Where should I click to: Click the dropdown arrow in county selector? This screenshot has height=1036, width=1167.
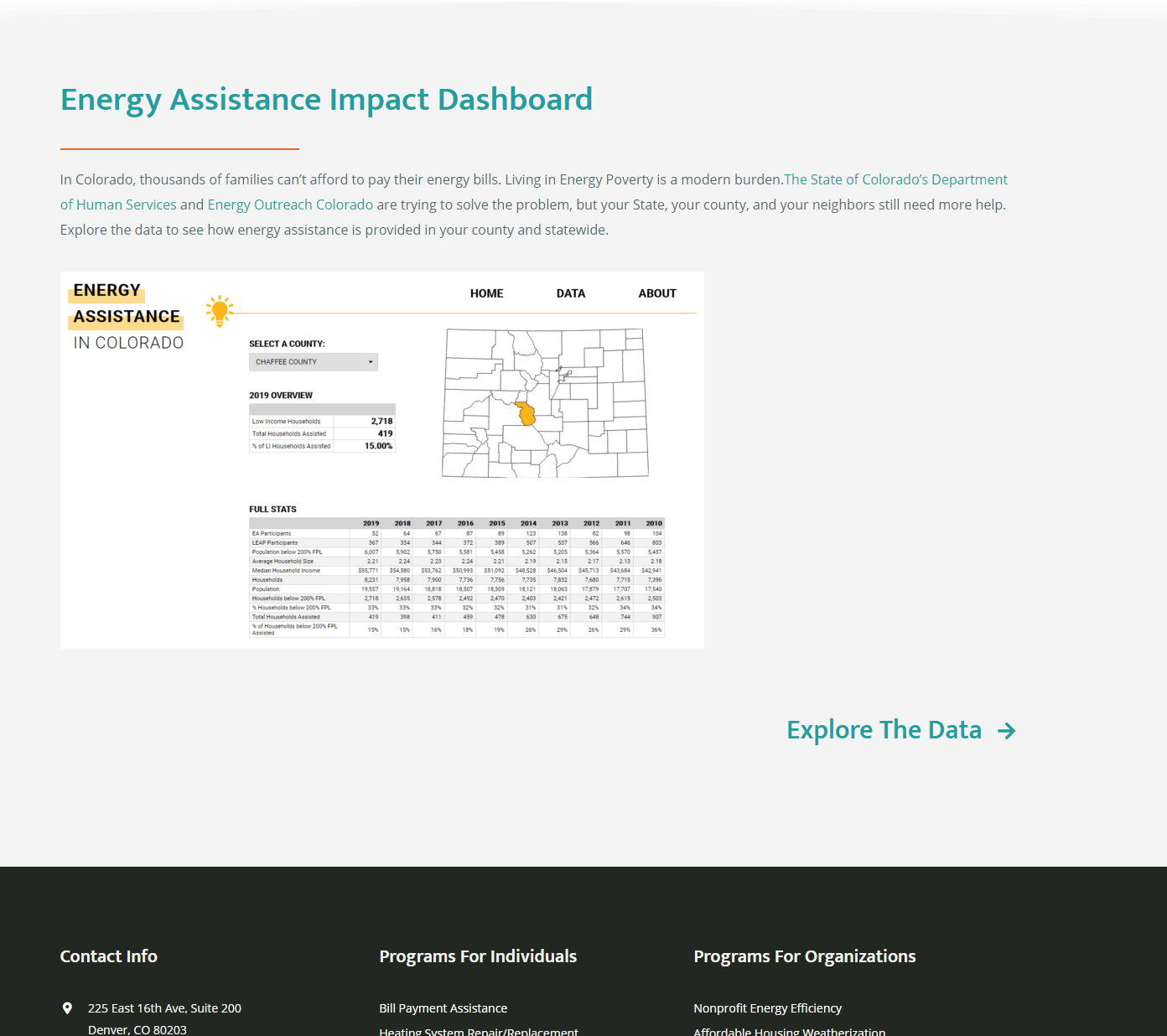[x=371, y=362]
